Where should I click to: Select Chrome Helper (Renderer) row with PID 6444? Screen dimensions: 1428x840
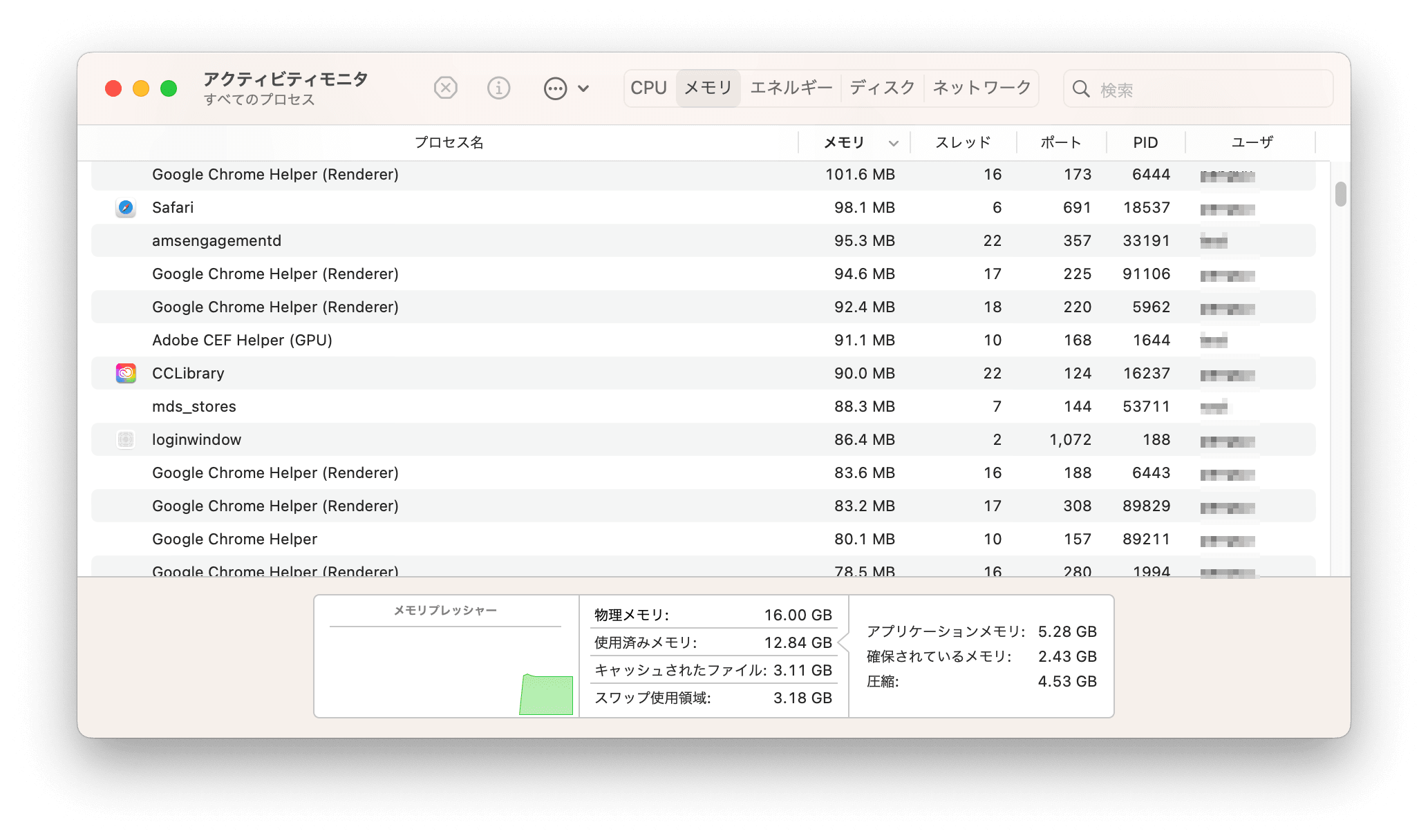[x=704, y=174]
